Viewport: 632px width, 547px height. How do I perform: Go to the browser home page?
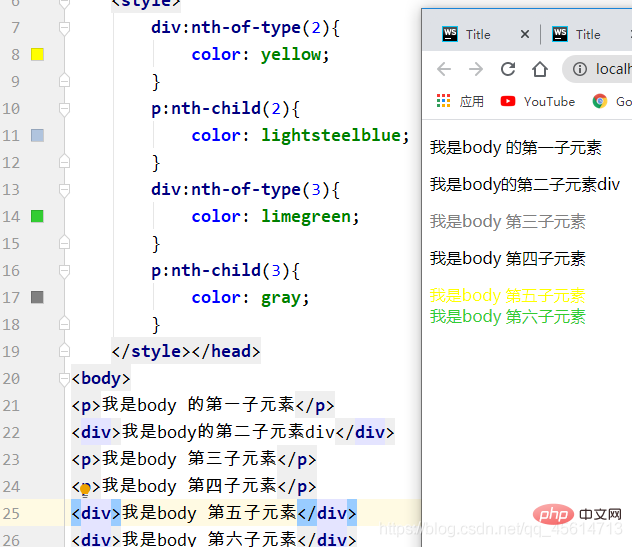[x=540, y=69]
